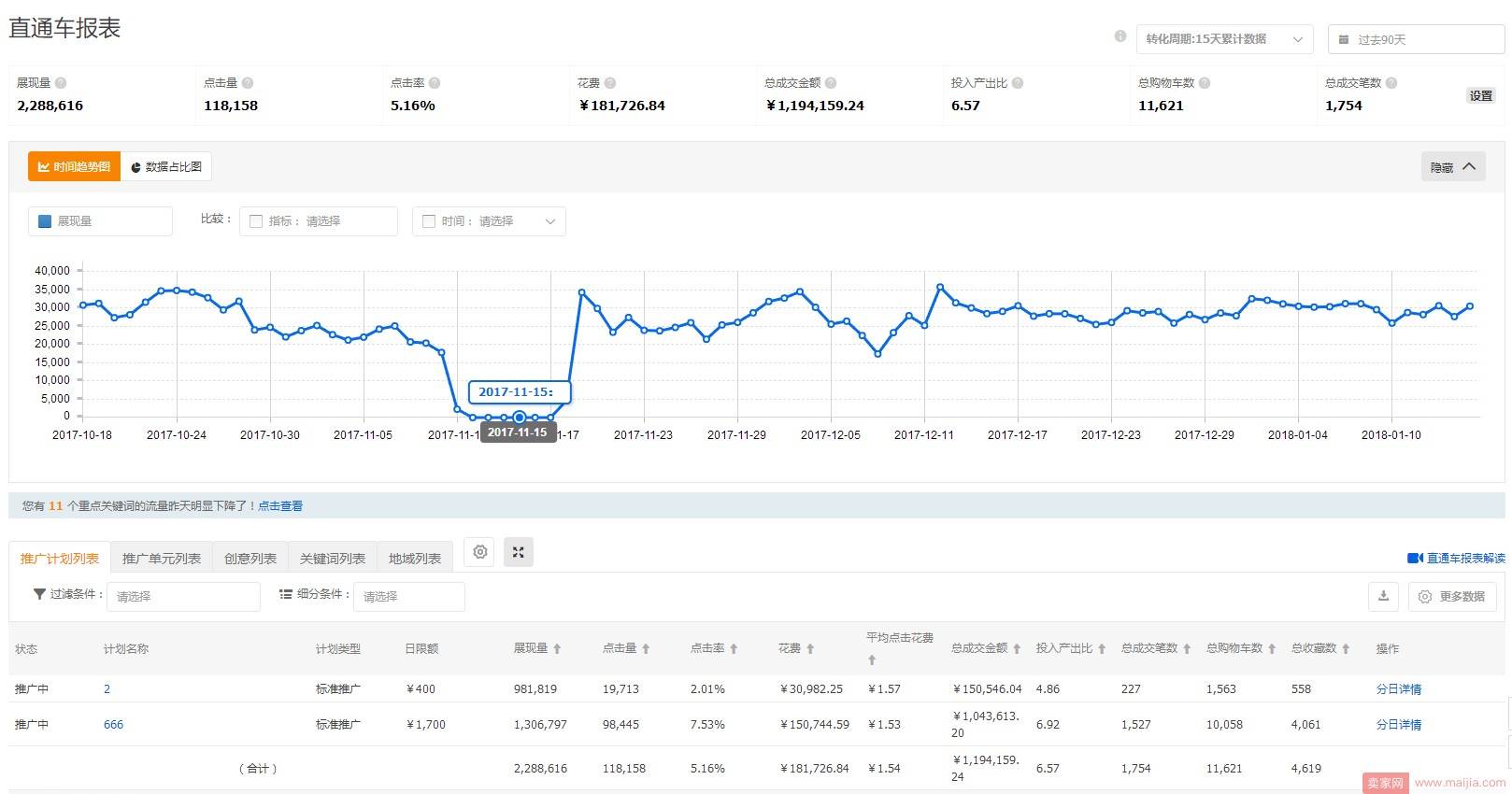Sort table by 点击率 arrow
Screen dimensions: 1512x794
click(734, 648)
